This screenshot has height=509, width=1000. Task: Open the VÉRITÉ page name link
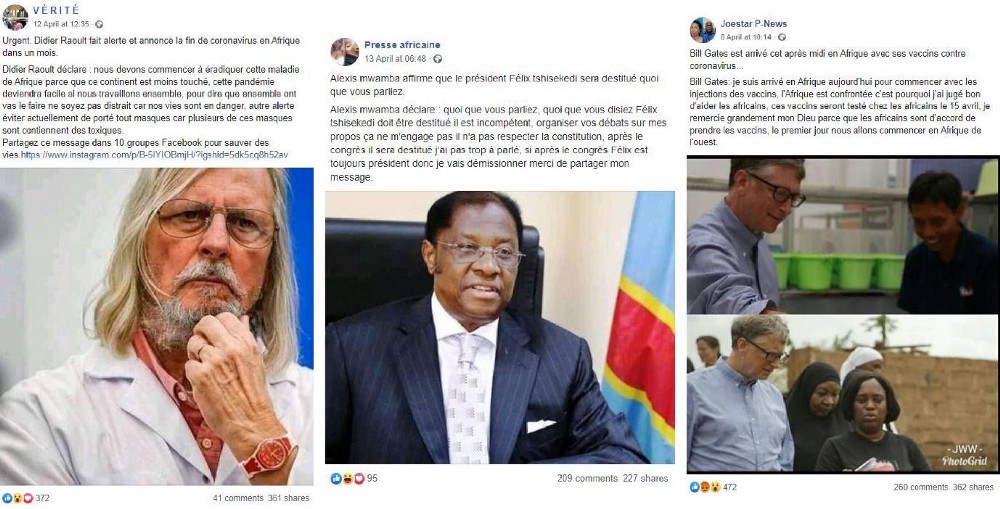(56, 11)
